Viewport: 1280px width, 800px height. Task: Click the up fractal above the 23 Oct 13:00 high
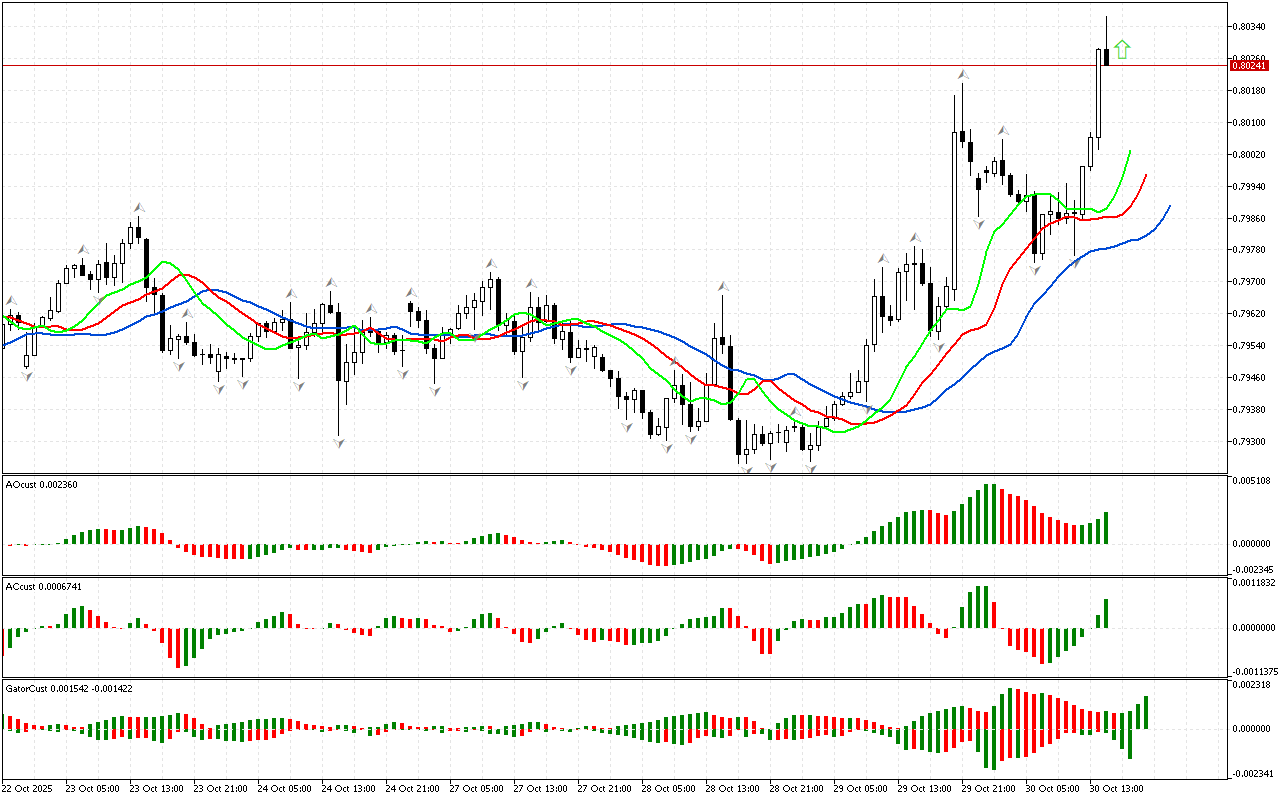coord(139,208)
